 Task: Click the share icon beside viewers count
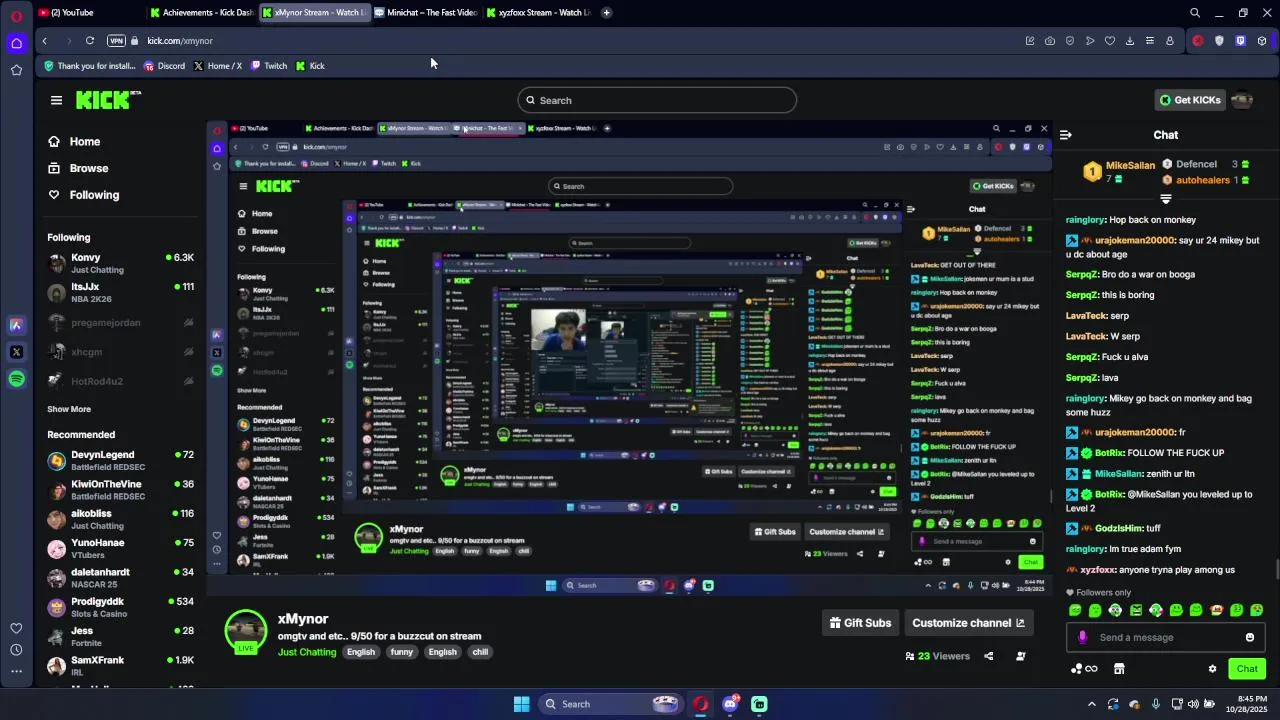pos(989,656)
